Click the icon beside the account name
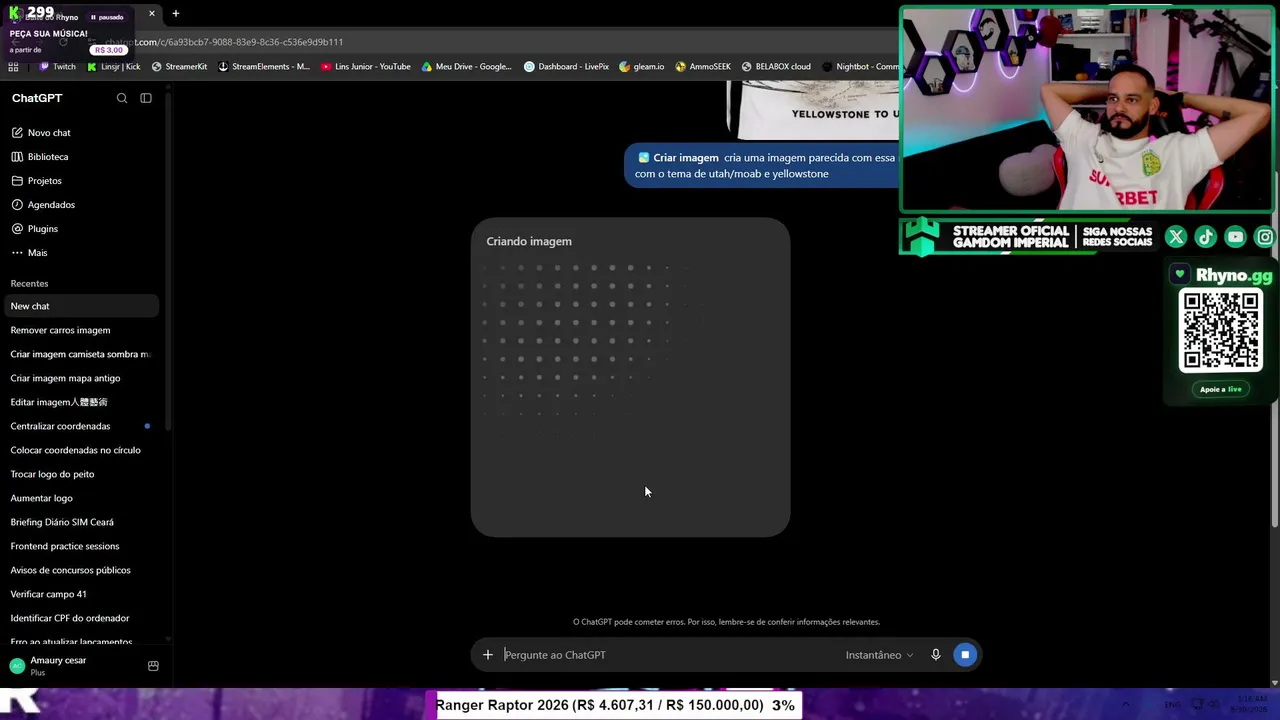The width and height of the screenshot is (1280, 720). [153, 666]
